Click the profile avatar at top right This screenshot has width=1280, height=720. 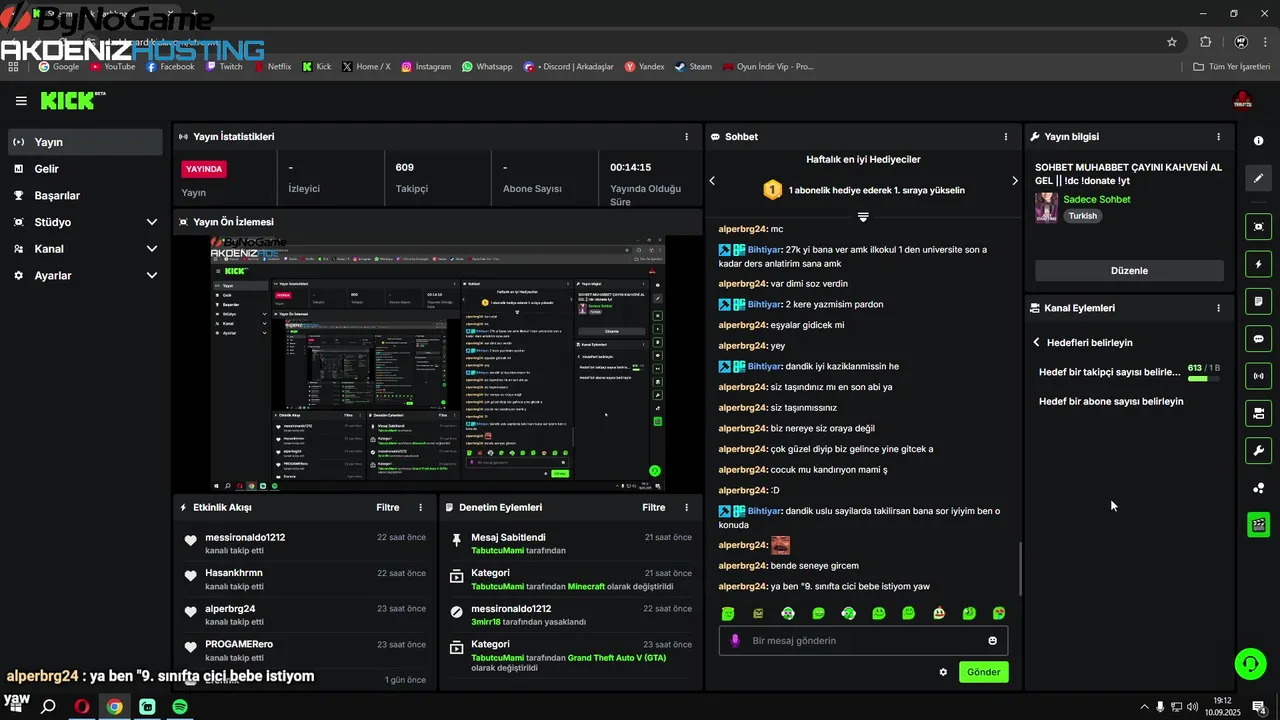1242,100
